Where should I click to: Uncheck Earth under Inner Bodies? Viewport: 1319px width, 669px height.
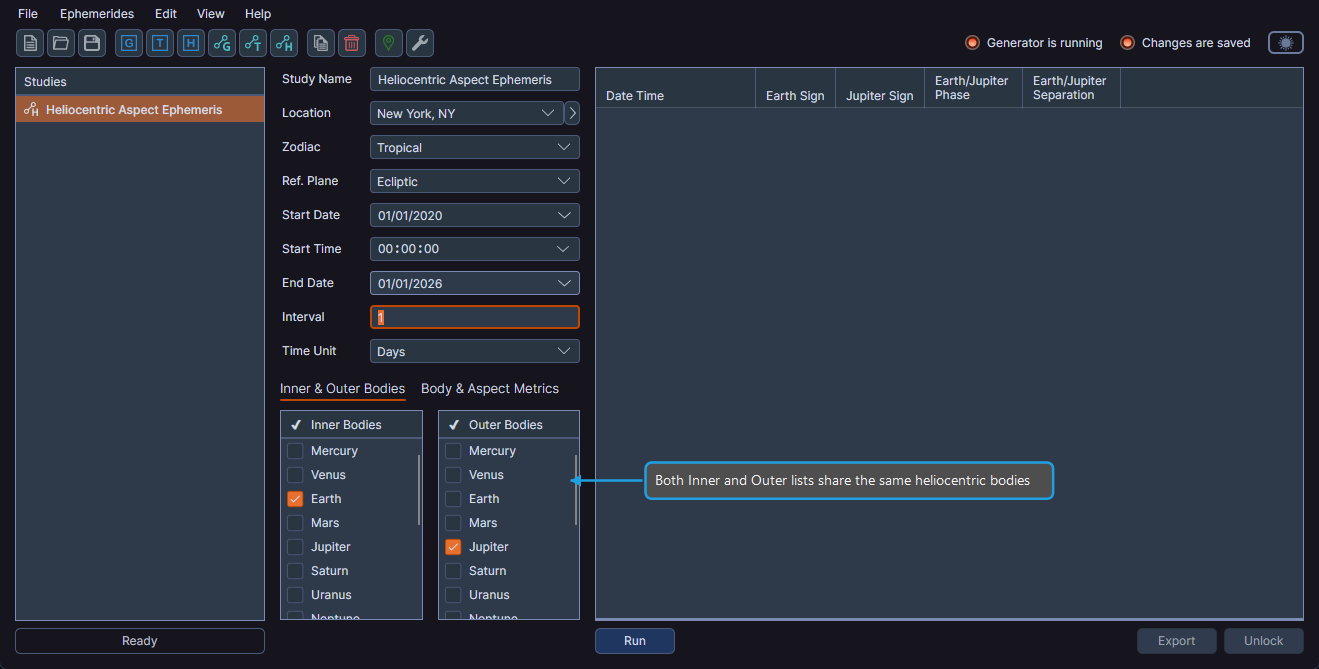tap(295, 498)
